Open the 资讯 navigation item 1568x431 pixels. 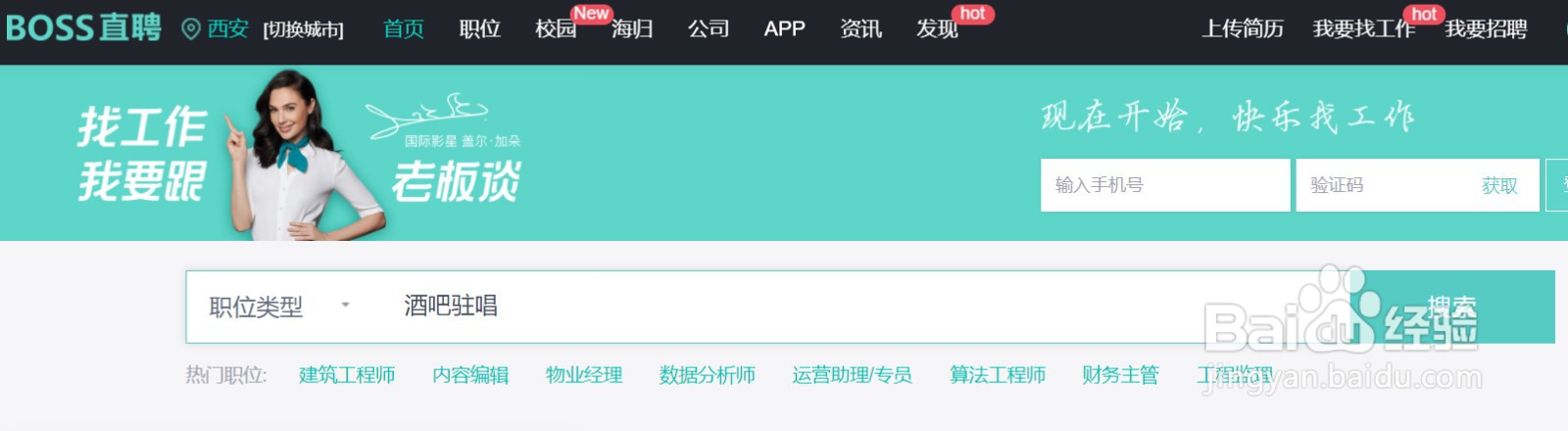click(x=861, y=29)
